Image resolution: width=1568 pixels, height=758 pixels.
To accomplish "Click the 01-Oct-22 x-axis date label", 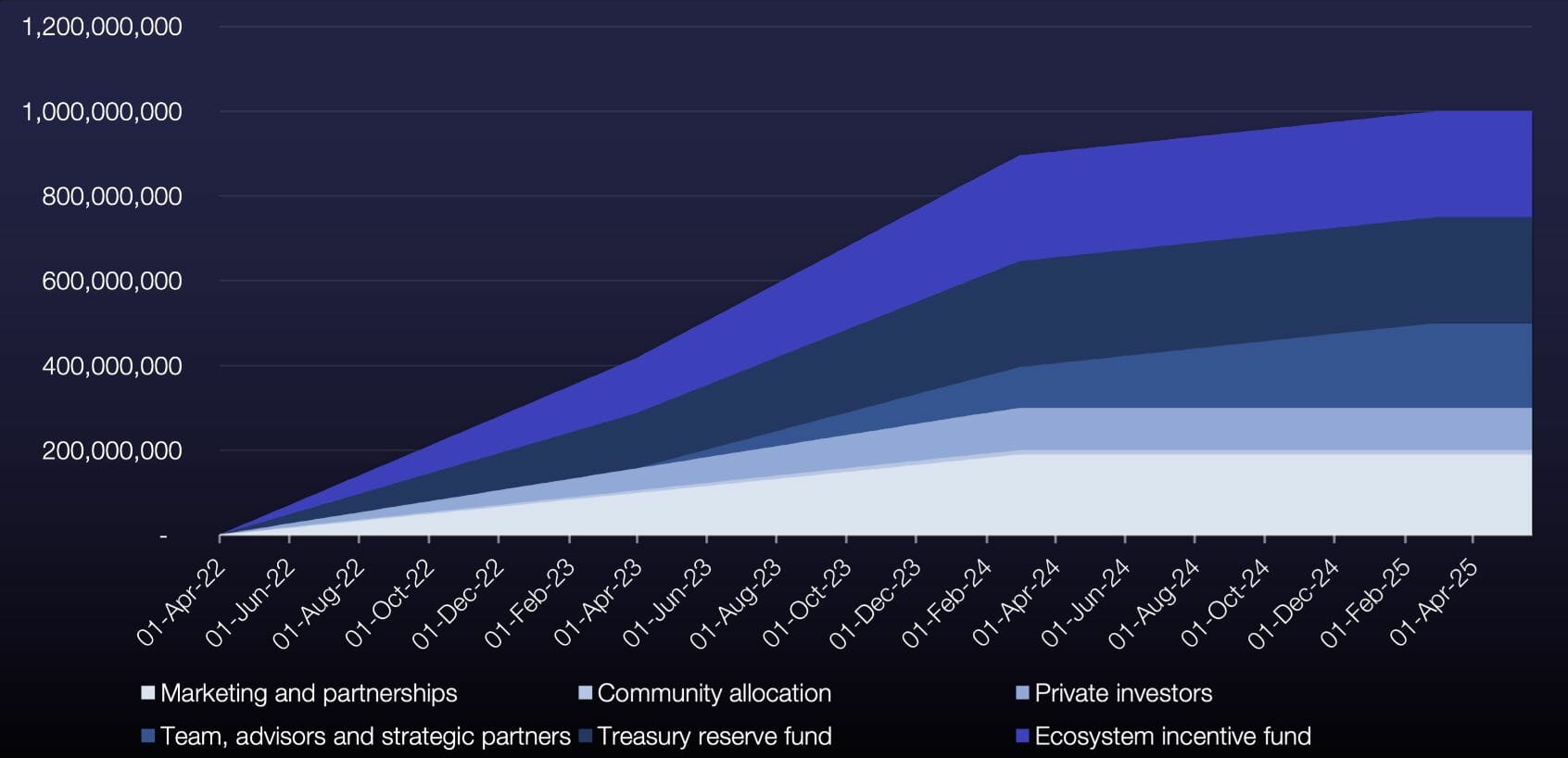I will tap(390, 603).
